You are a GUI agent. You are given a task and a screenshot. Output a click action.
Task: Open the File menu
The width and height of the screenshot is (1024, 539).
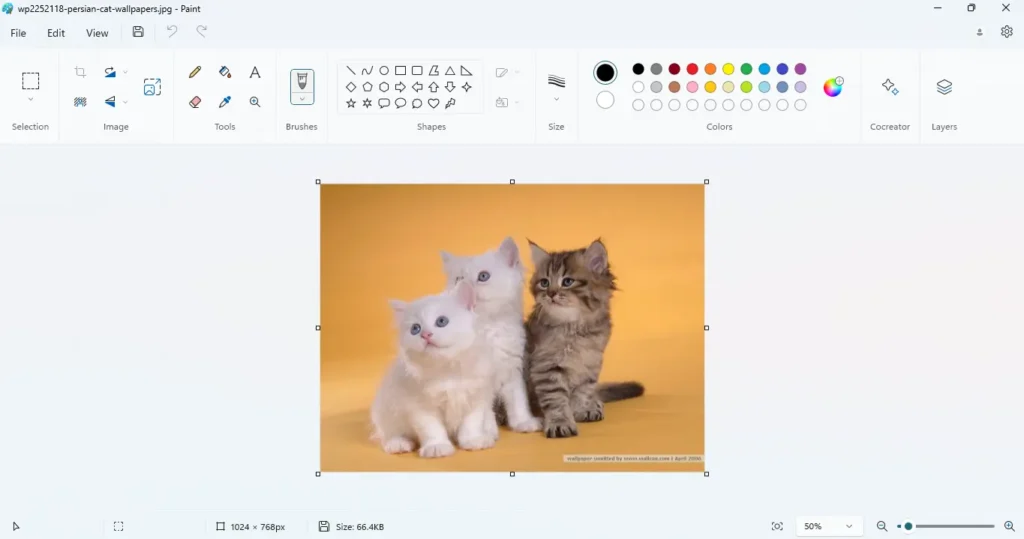click(18, 33)
